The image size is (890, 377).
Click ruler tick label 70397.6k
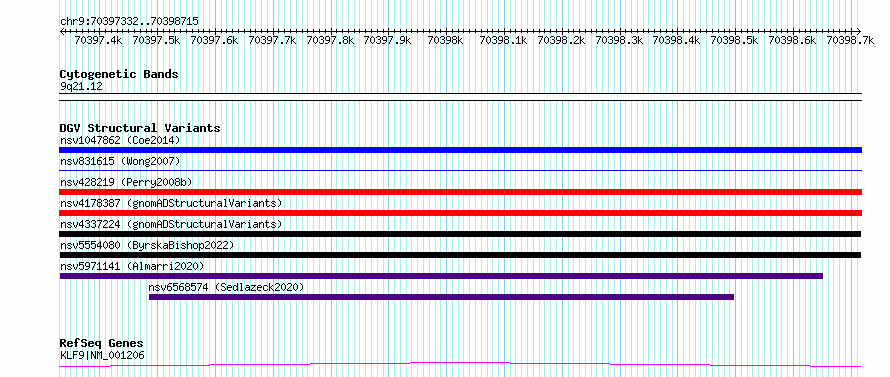(x=214, y=40)
